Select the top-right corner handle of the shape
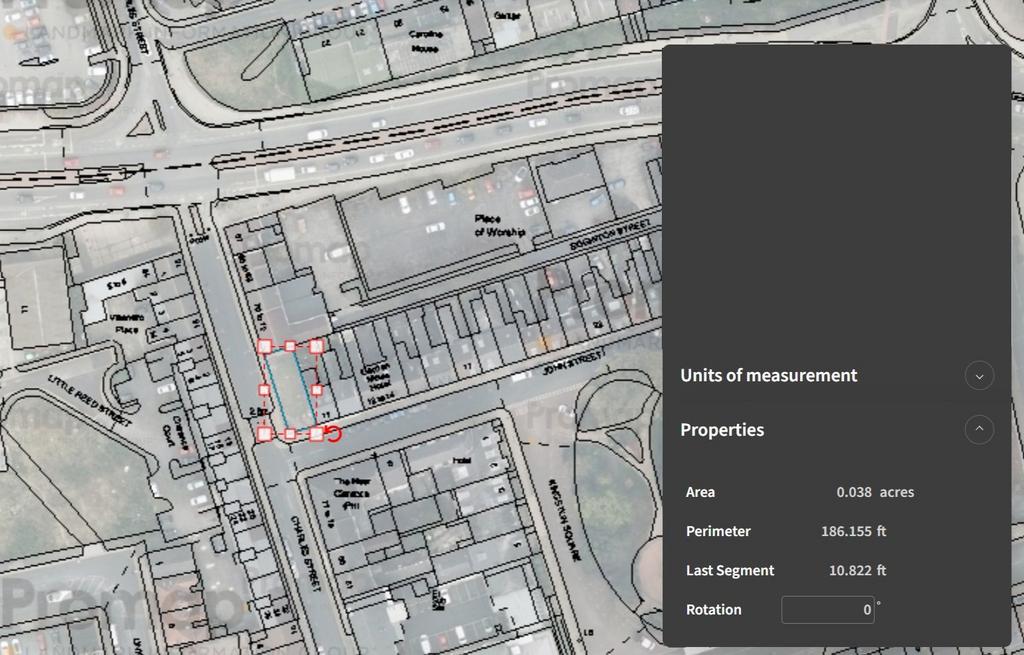Viewport: 1024px width, 655px height. pyautogui.click(x=316, y=346)
